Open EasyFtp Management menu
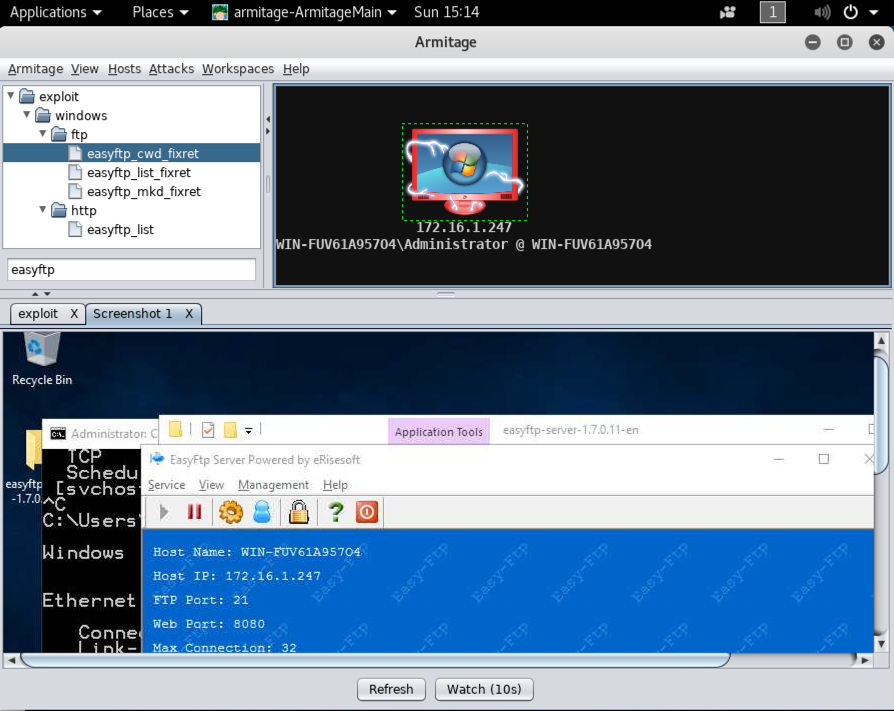The height and width of the screenshot is (711, 894). coord(273,485)
